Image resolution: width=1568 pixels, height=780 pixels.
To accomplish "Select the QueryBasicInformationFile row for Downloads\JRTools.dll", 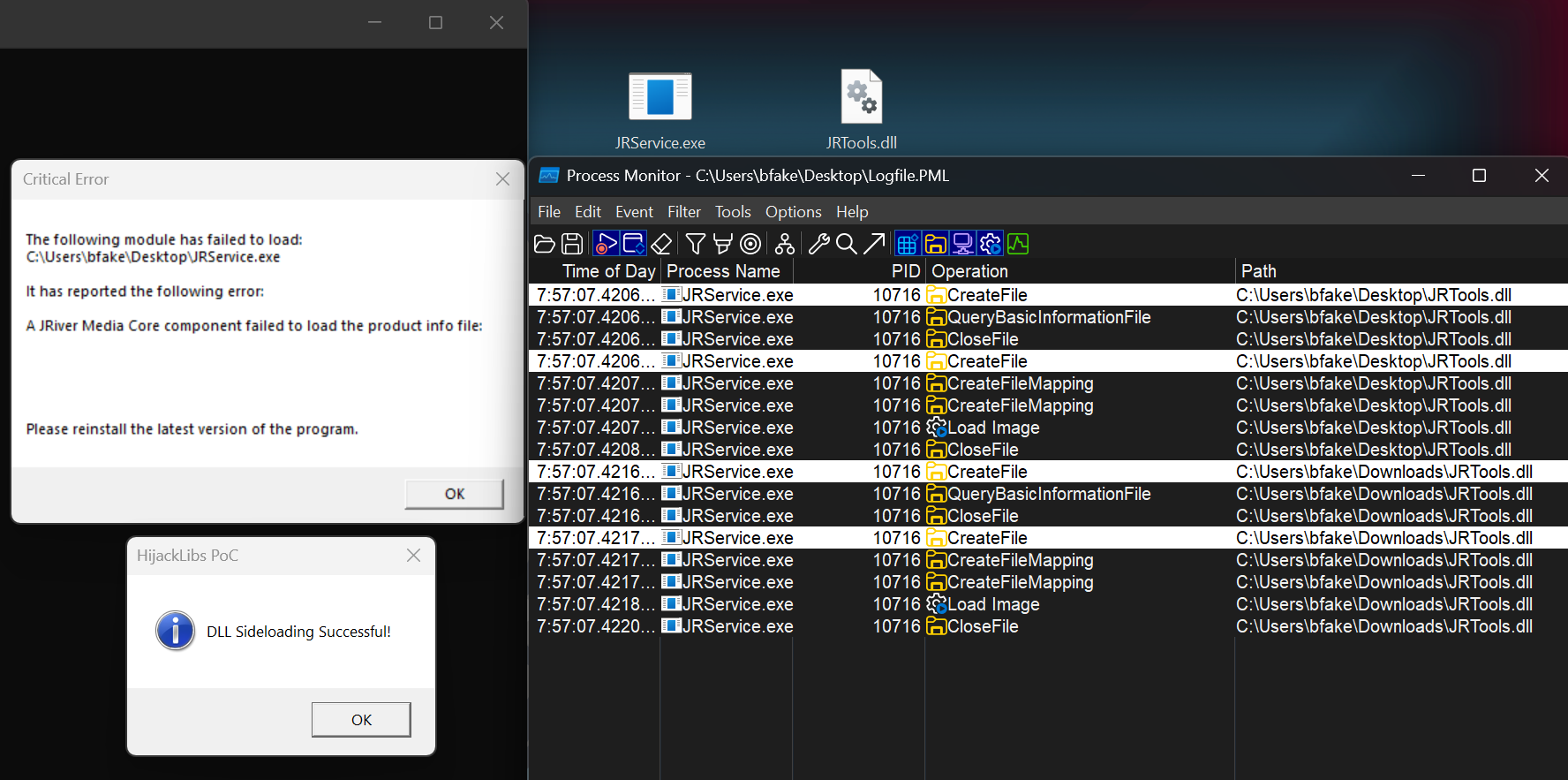I will 1048,494.
